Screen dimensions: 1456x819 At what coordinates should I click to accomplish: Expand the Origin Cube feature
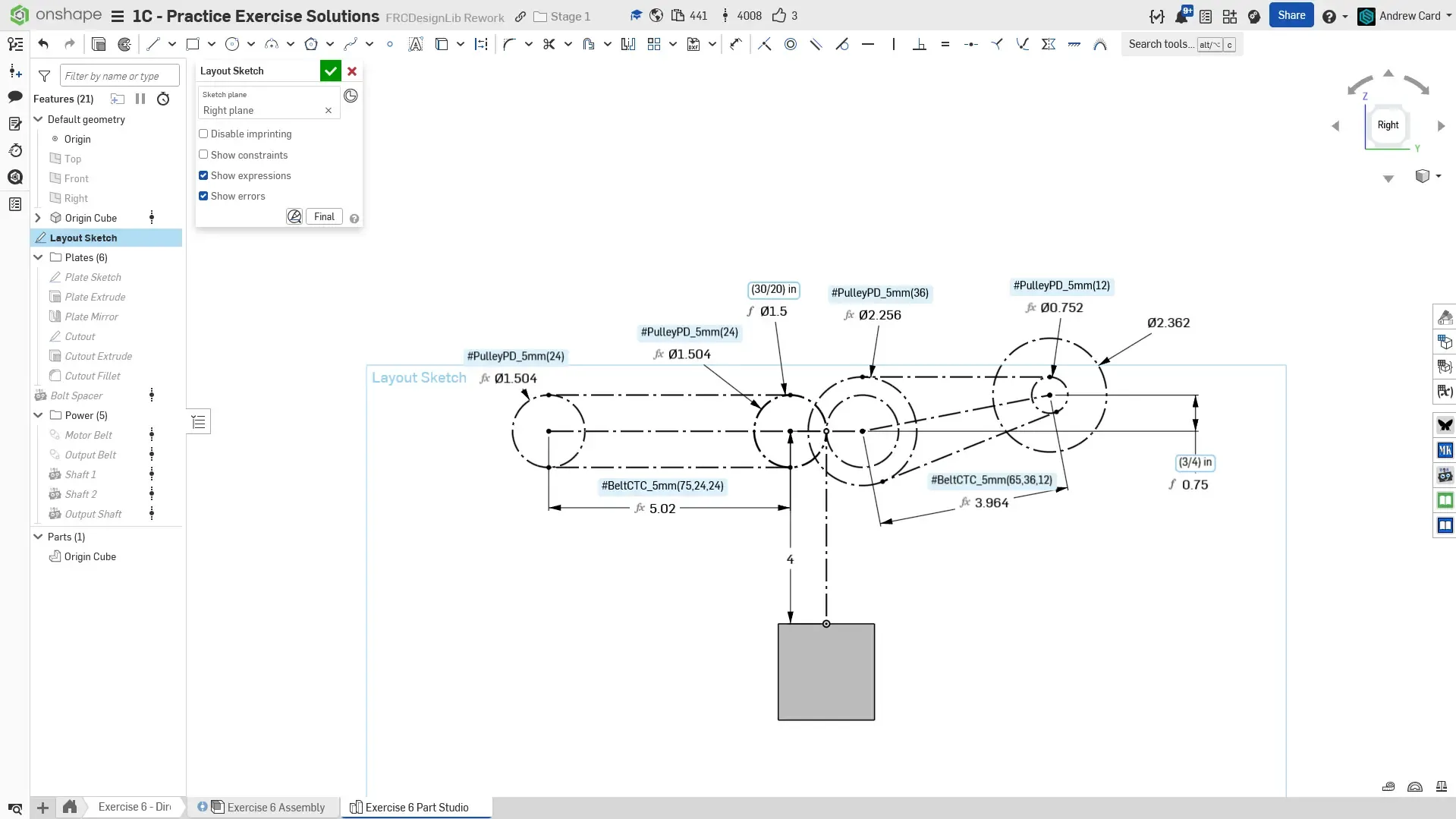(x=38, y=218)
